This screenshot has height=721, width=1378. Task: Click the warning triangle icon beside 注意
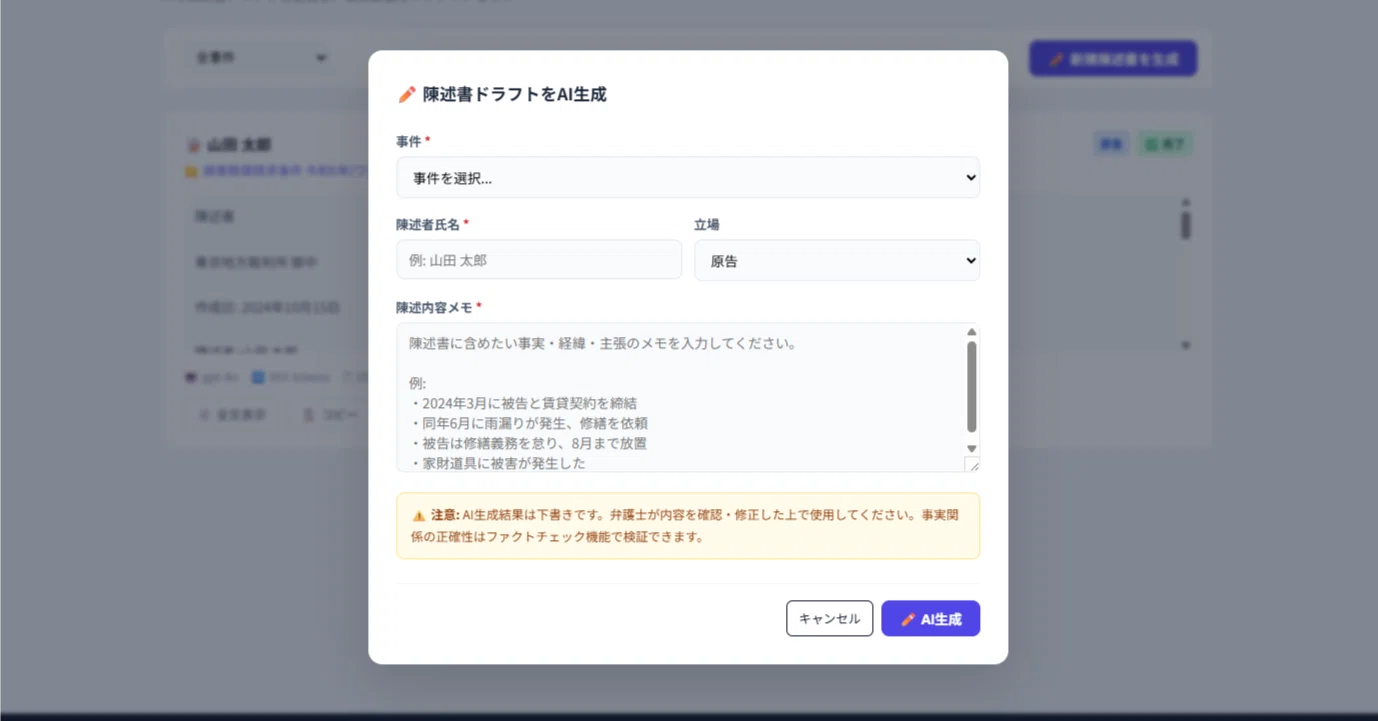(x=419, y=516)
